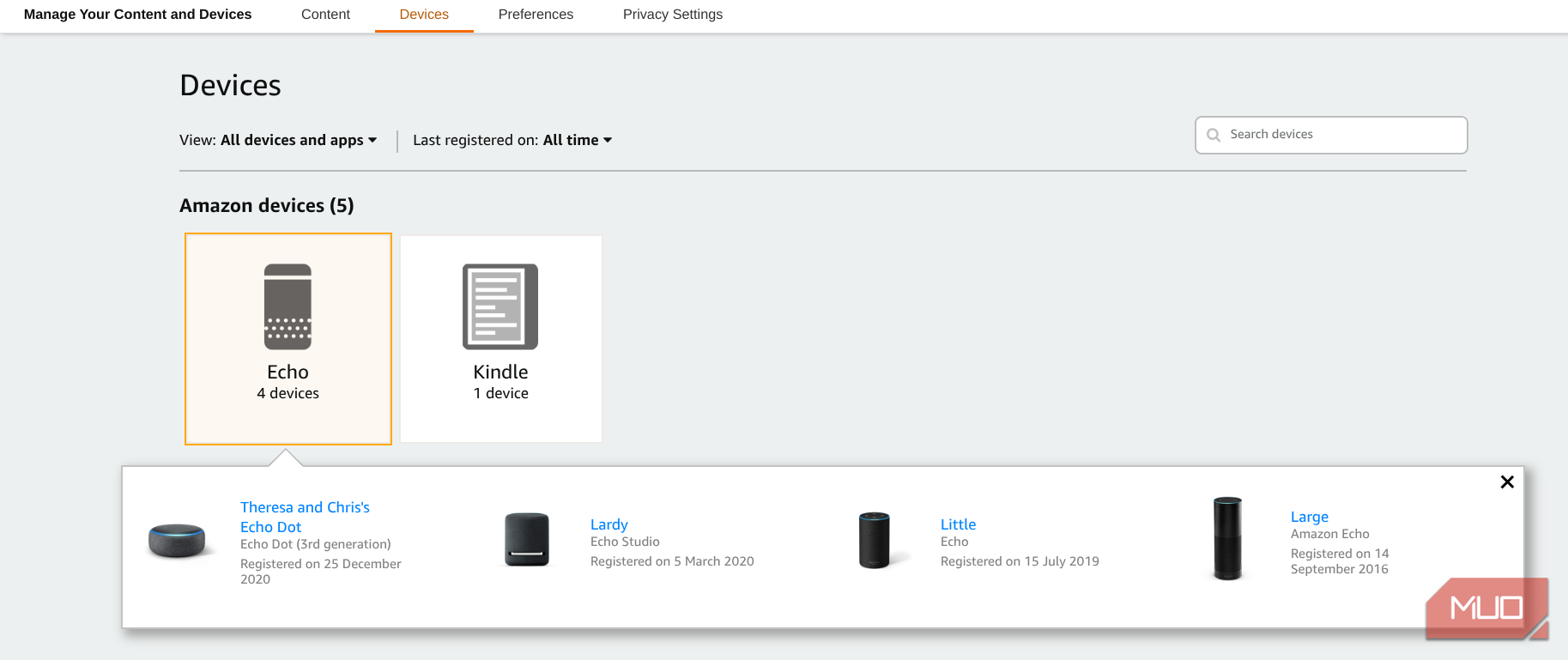Screen dimensions: 1568x660
Task: Click 'Registered on 15 July 2019' text
Action: pos(1020,561)
